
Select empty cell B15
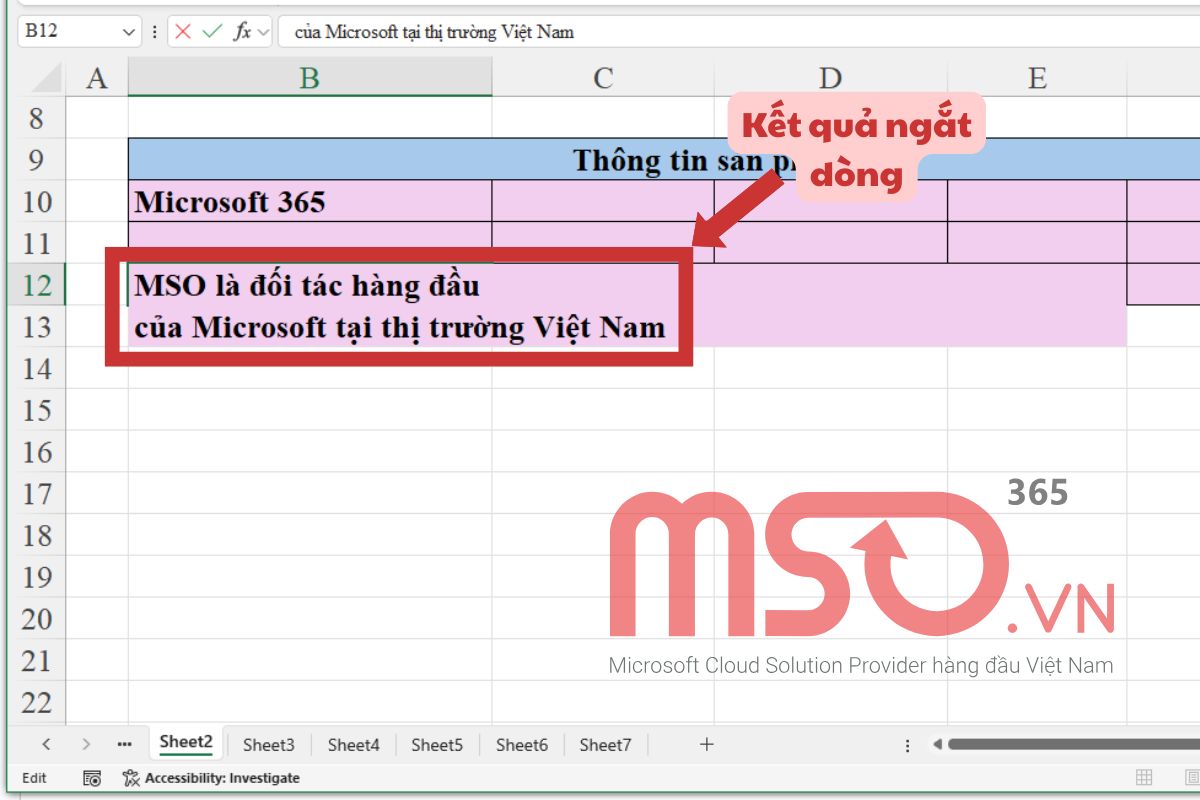pyautogui.click(x=310, y=410)
